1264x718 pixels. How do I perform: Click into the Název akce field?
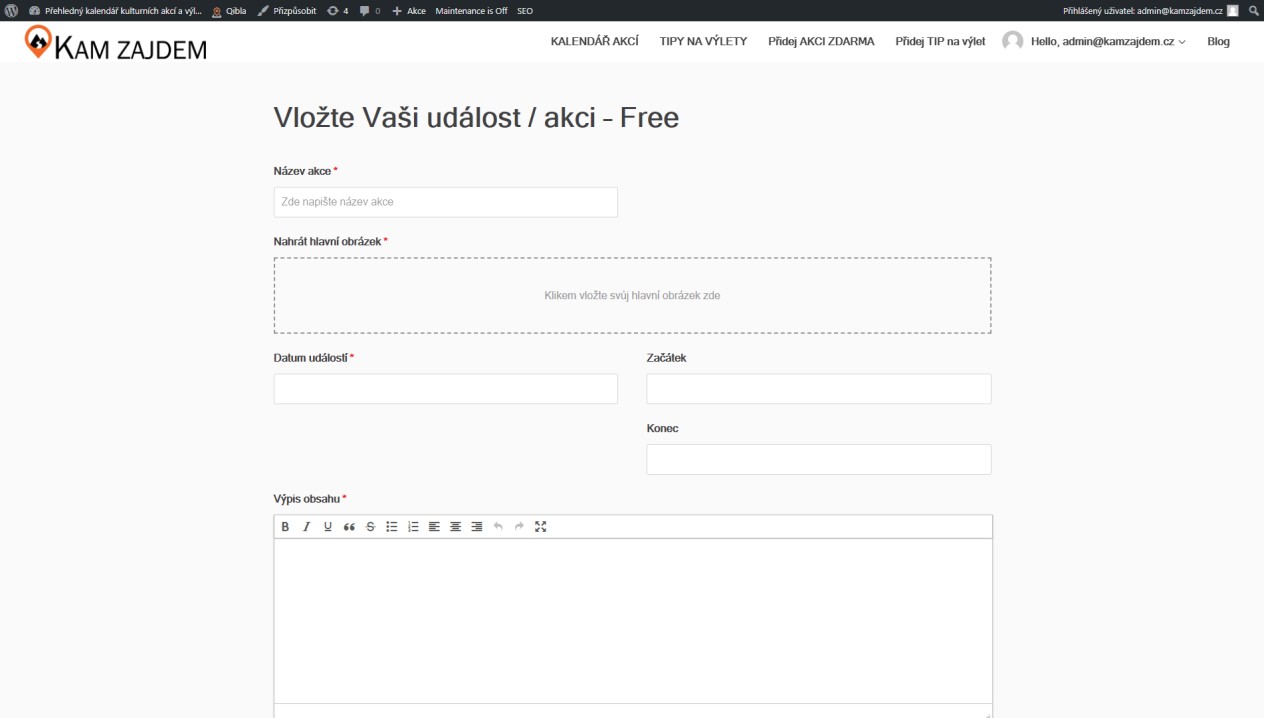tap(445, 202)
